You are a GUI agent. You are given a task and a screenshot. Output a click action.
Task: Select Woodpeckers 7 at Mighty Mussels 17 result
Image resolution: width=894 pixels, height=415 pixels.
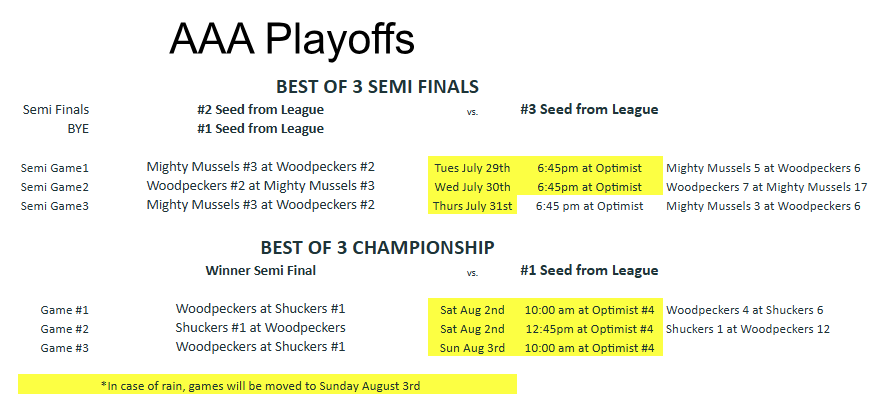pyautogui.click(x=766, y=187)
